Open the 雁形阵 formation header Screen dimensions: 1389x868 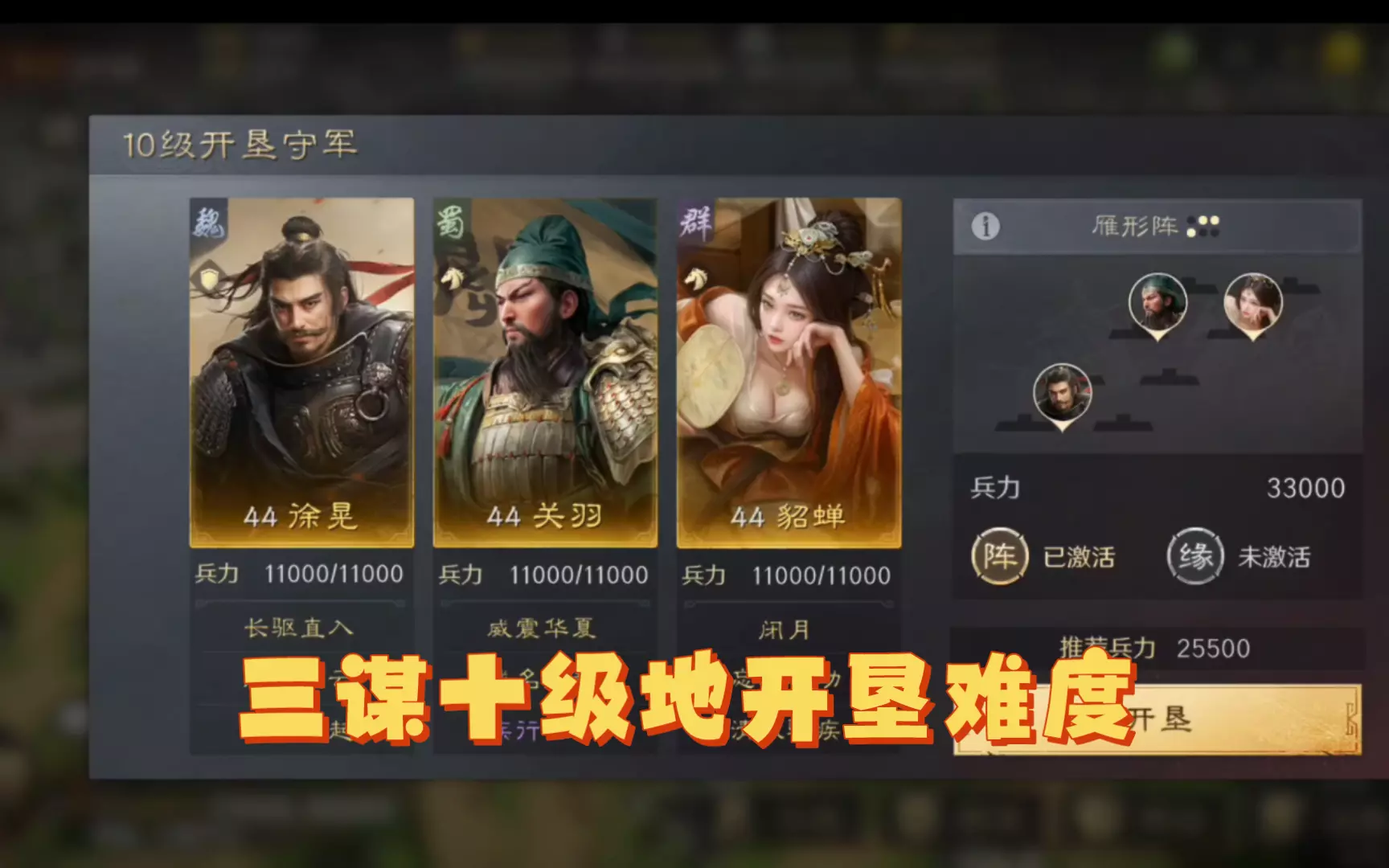pos(1157,227)
